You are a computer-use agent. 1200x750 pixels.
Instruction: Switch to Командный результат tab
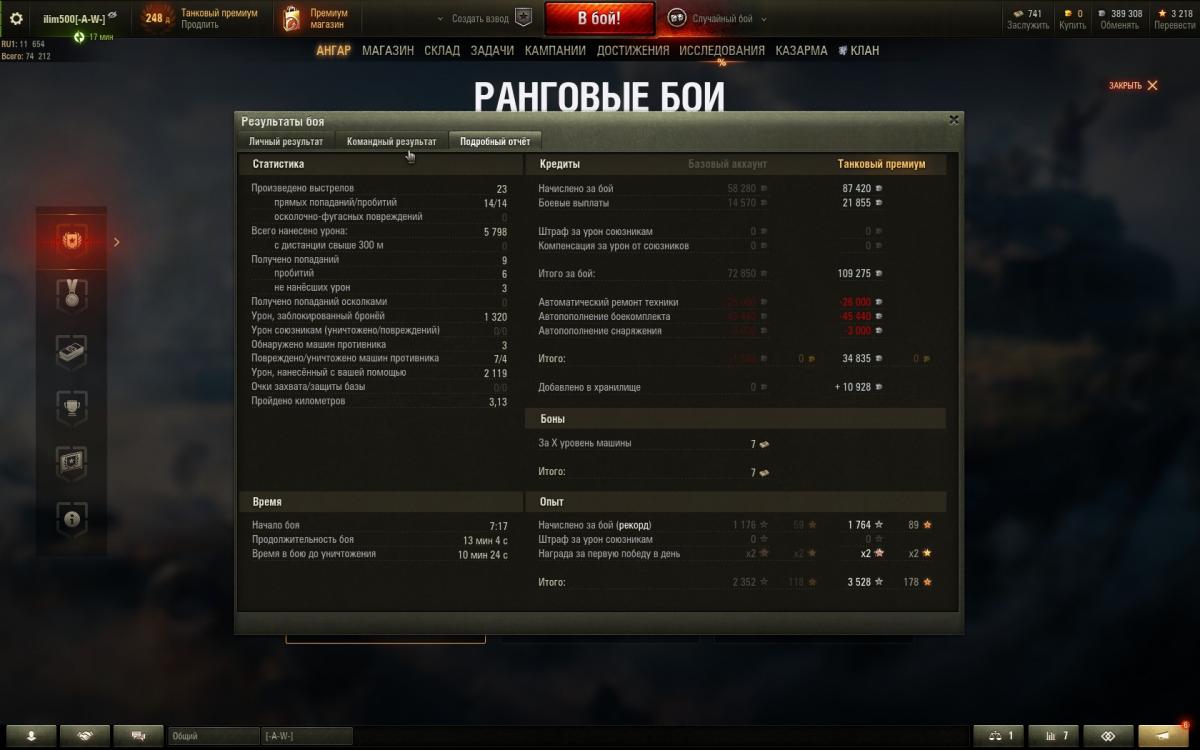(391, 141)
